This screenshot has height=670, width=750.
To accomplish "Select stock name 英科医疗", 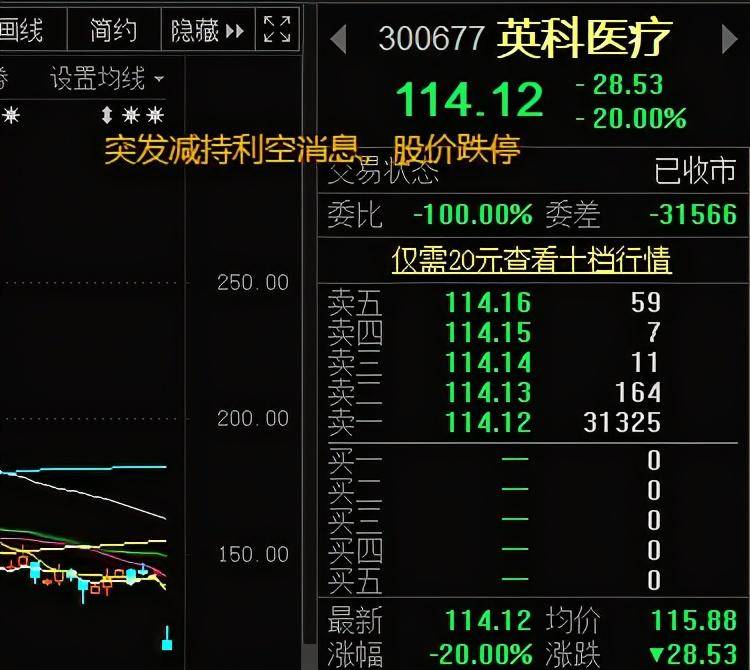I will click(x=585, y=38).
